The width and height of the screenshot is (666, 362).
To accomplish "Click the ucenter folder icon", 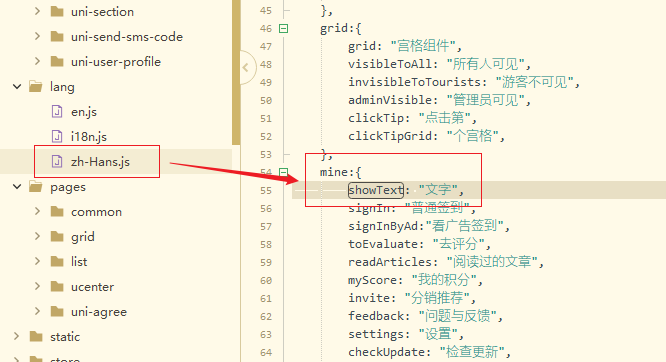I will 57,286.
